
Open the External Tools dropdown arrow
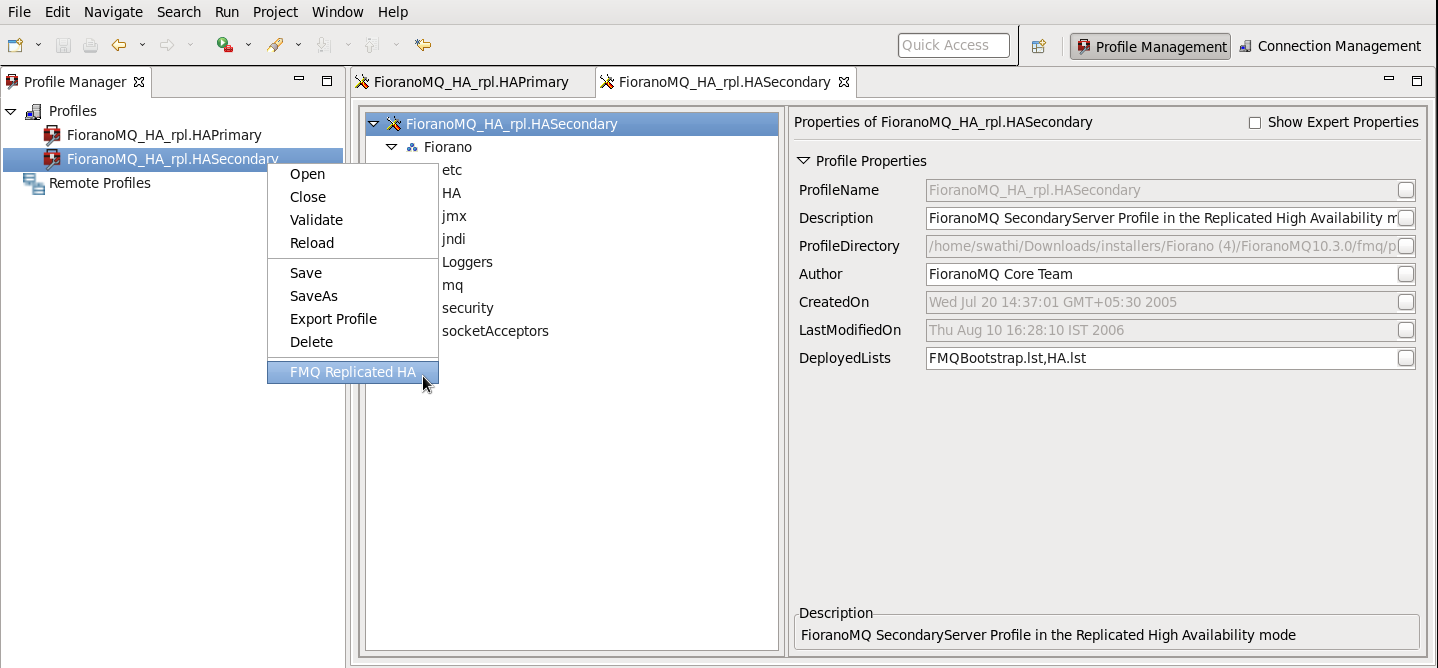pos(298,45)
